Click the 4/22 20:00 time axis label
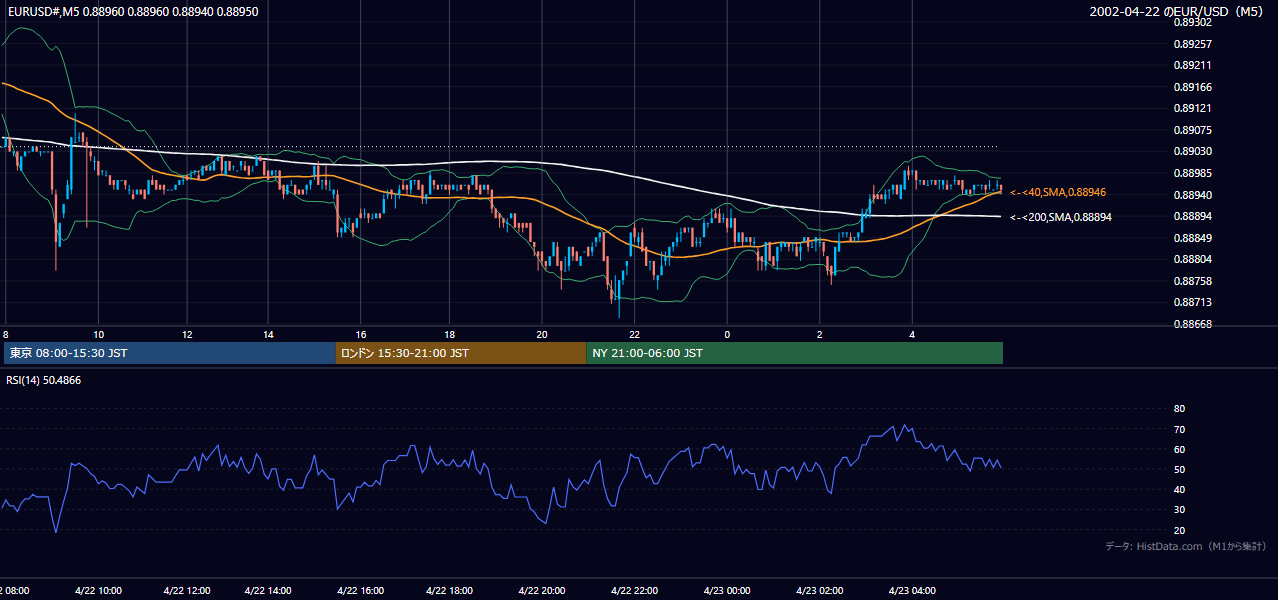1278x600 pixels. 541,591
